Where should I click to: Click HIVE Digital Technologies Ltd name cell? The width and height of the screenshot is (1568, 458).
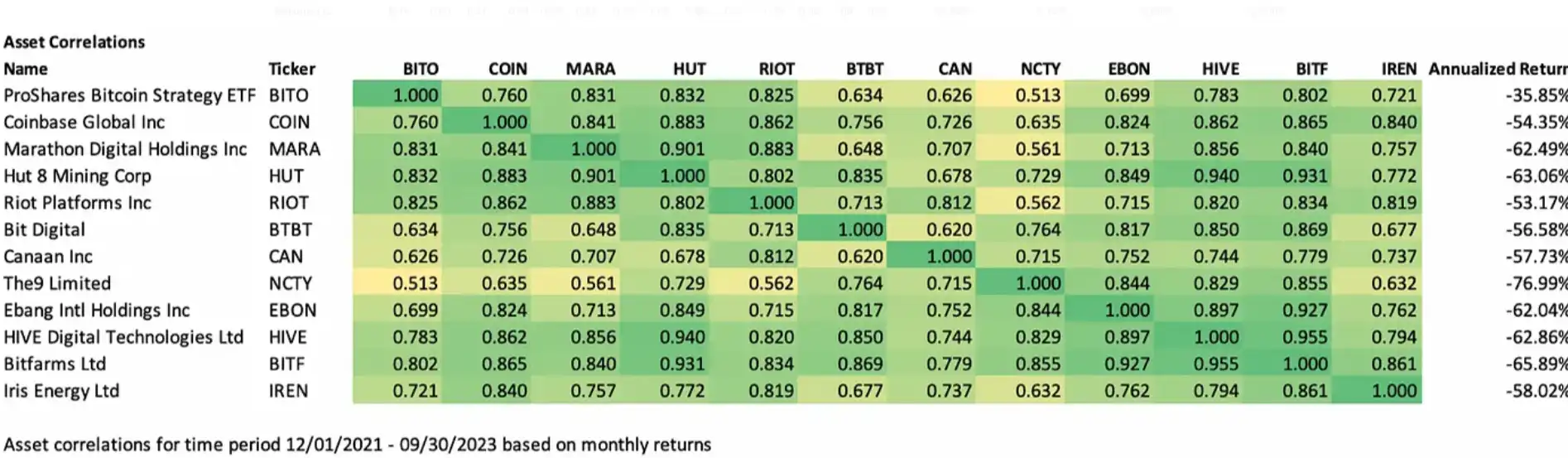123,337
